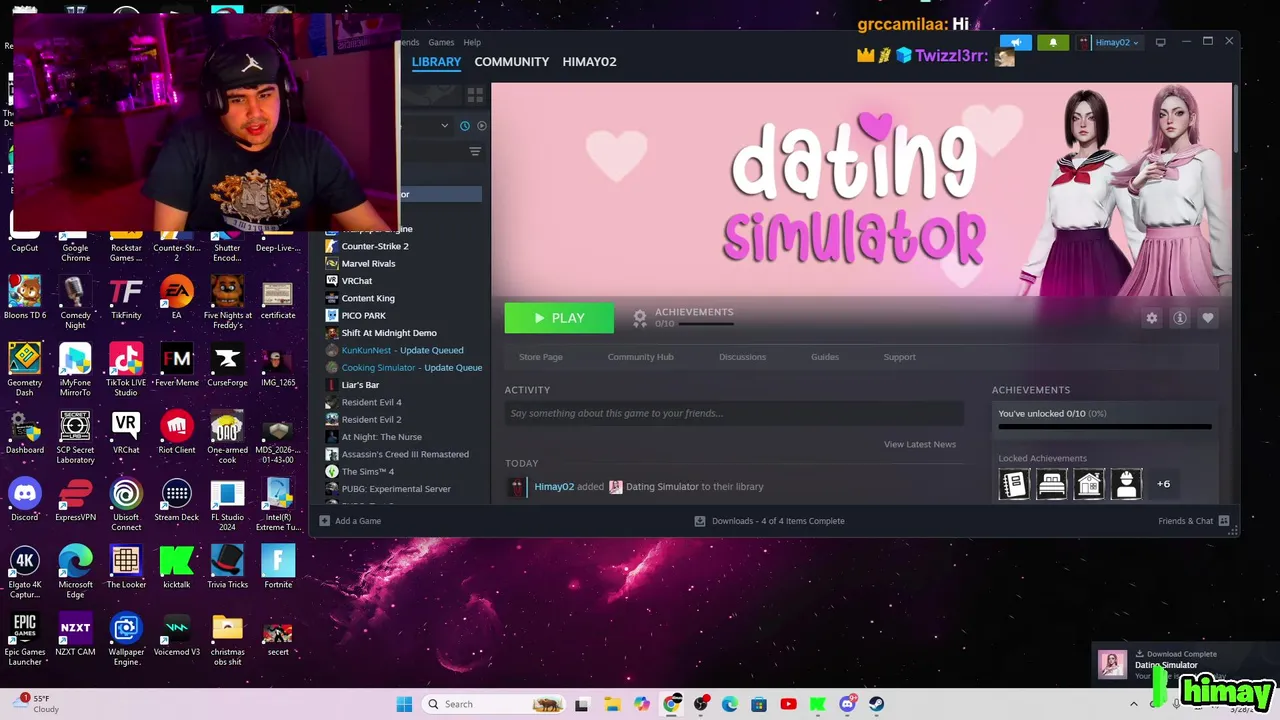Open the LIBRARY tab

tap(436, 62)
